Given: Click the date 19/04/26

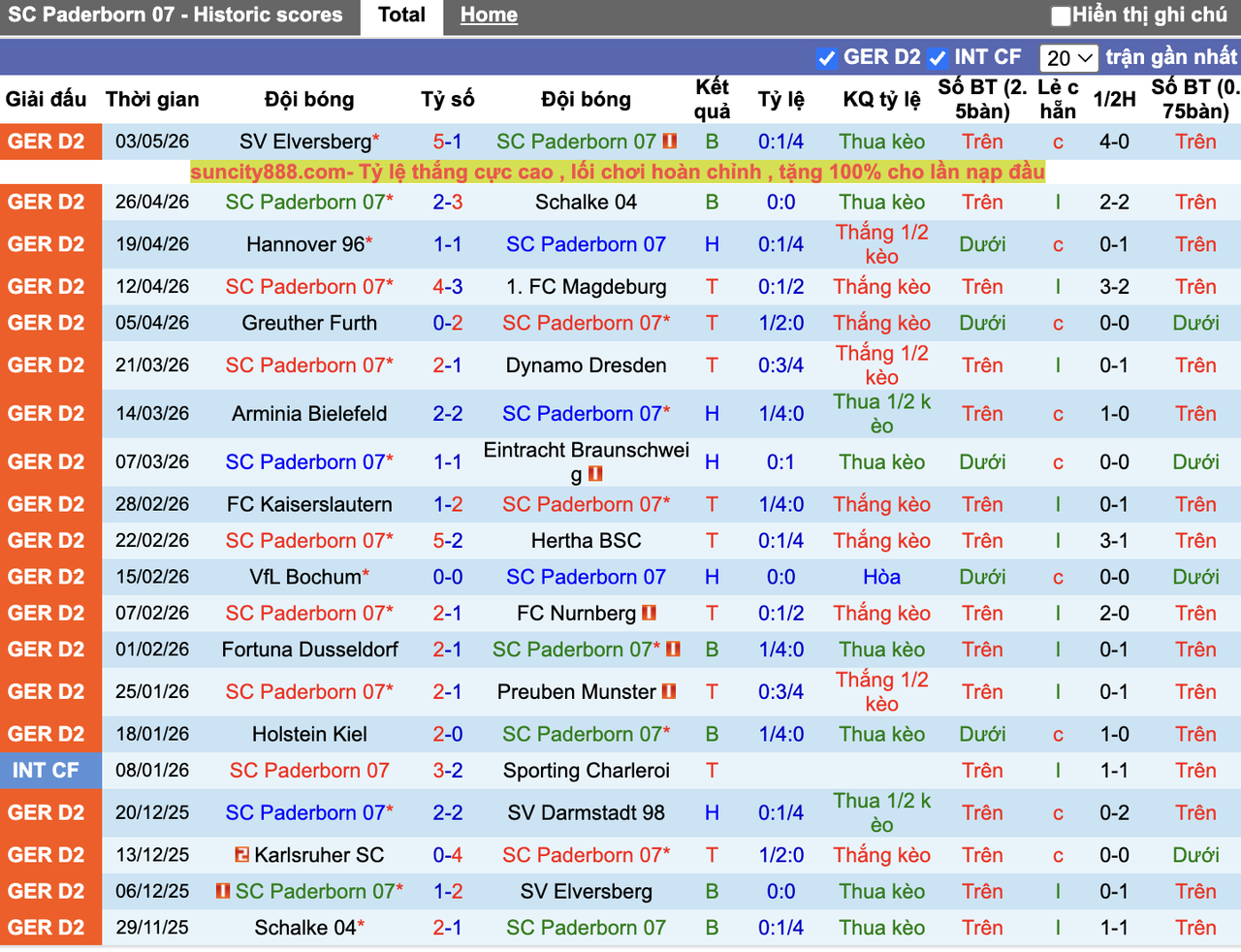Looking at the screenshot, I should tap(152, 244).
